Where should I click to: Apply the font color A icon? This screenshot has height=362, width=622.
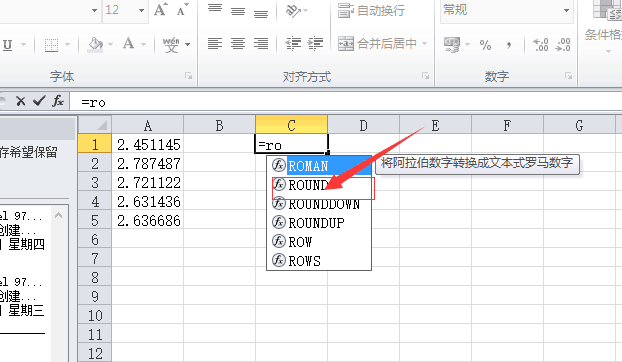coord(129,44)
